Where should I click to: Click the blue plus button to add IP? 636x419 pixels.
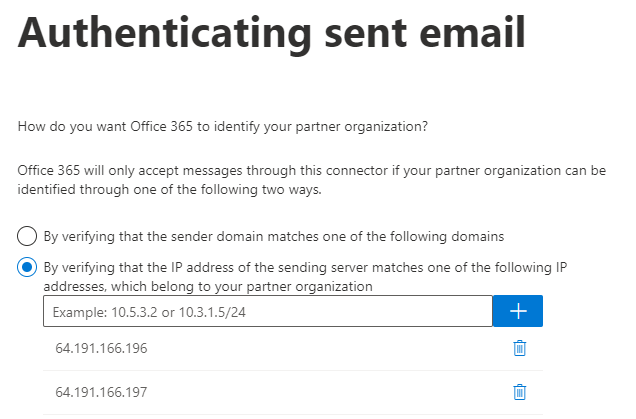pyautogui.click(x=518, y=311)
